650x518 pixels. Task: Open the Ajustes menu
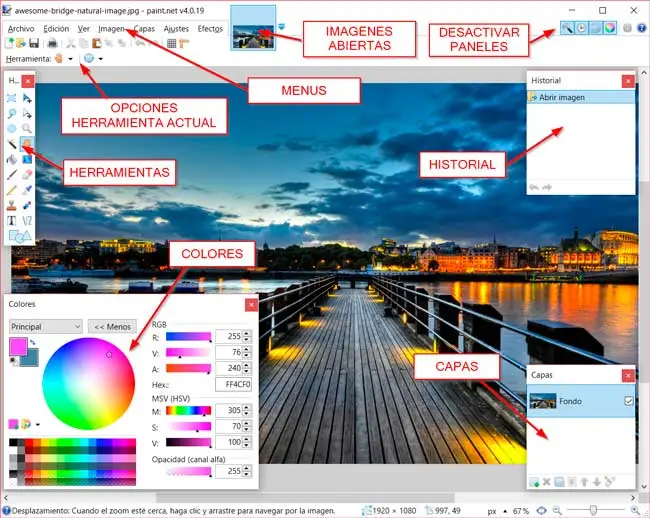(x=176, y=29)
